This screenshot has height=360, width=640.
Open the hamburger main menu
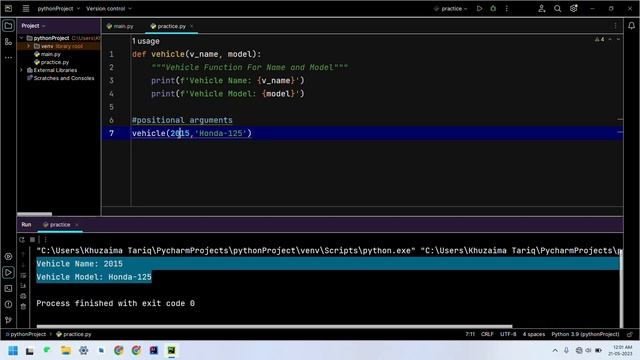pos(26,8)
